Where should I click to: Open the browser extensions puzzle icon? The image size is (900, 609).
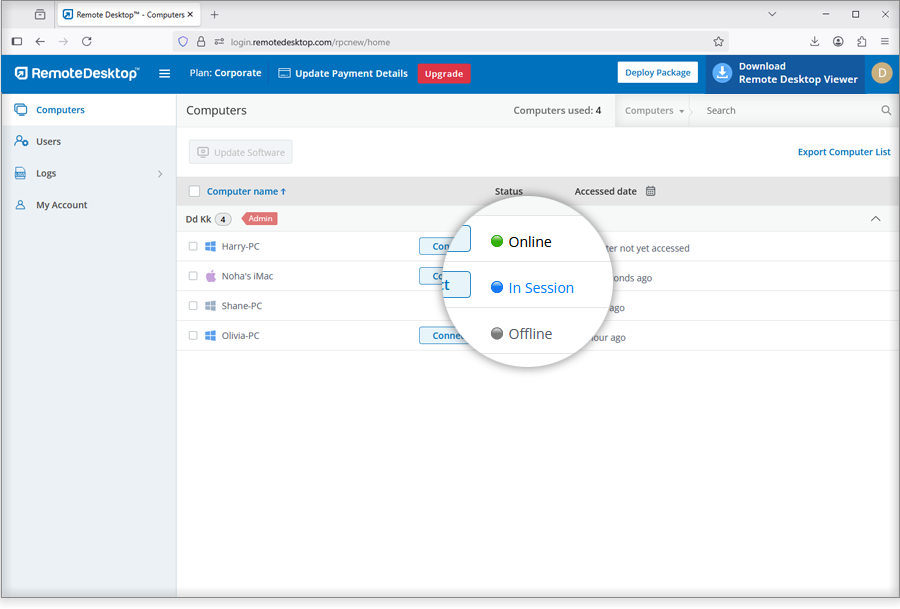(861, 41)
